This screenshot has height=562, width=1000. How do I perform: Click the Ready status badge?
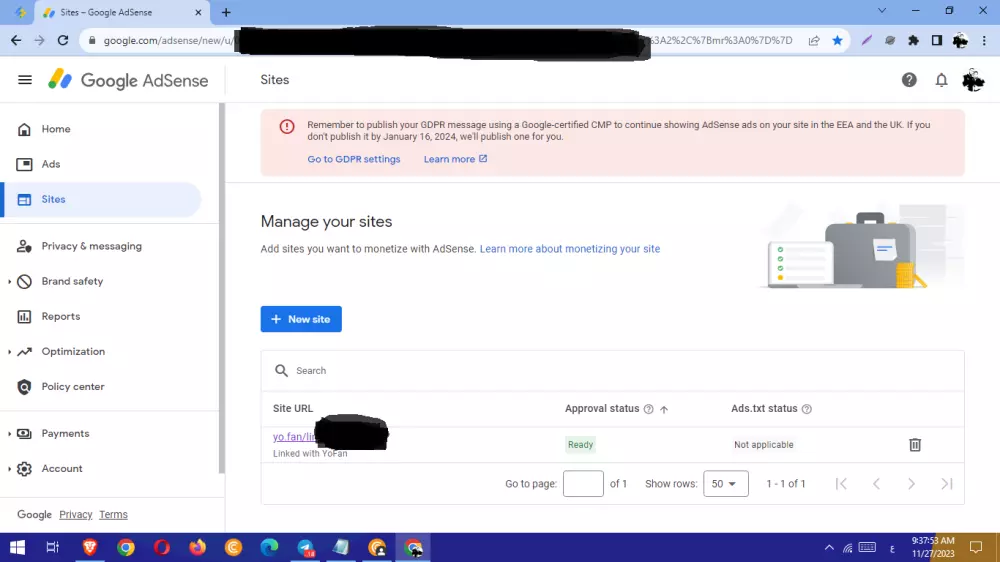(580, 445)
